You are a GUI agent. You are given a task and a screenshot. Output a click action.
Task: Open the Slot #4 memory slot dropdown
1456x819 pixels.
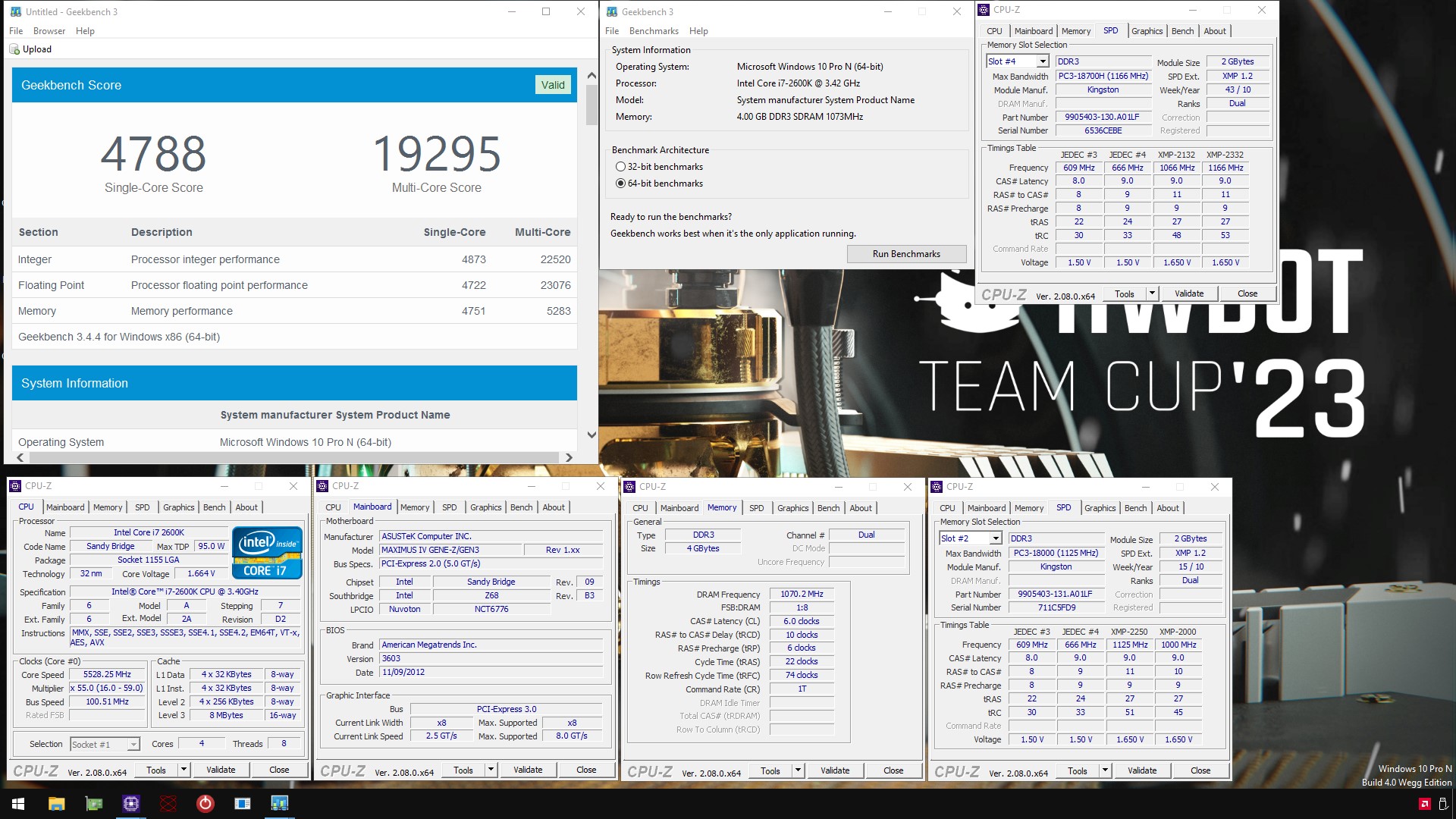point(1043,61)
